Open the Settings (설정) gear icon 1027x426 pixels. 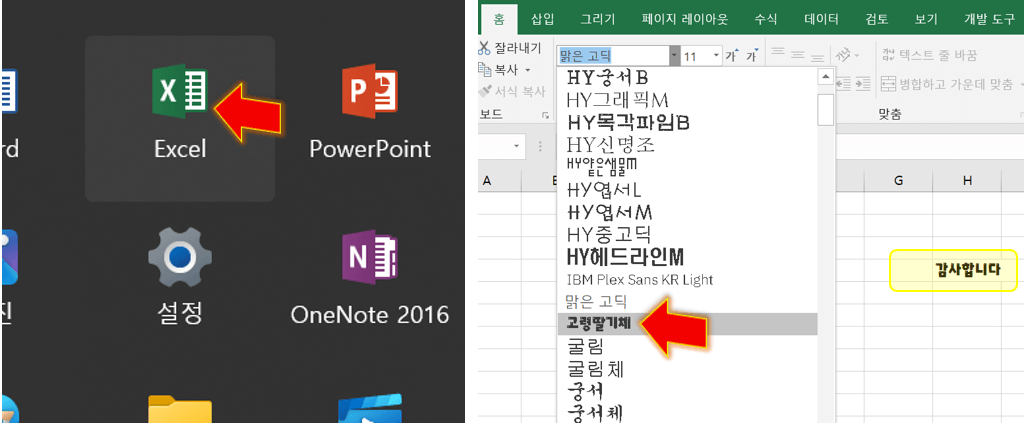click(x=179, y=258)
